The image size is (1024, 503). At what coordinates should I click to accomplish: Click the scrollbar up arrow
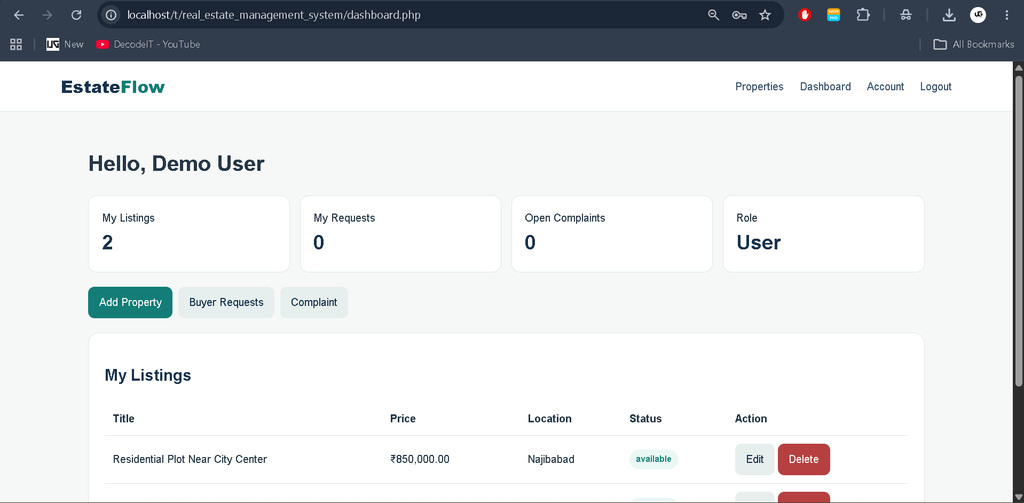(x=1018, y=67)
